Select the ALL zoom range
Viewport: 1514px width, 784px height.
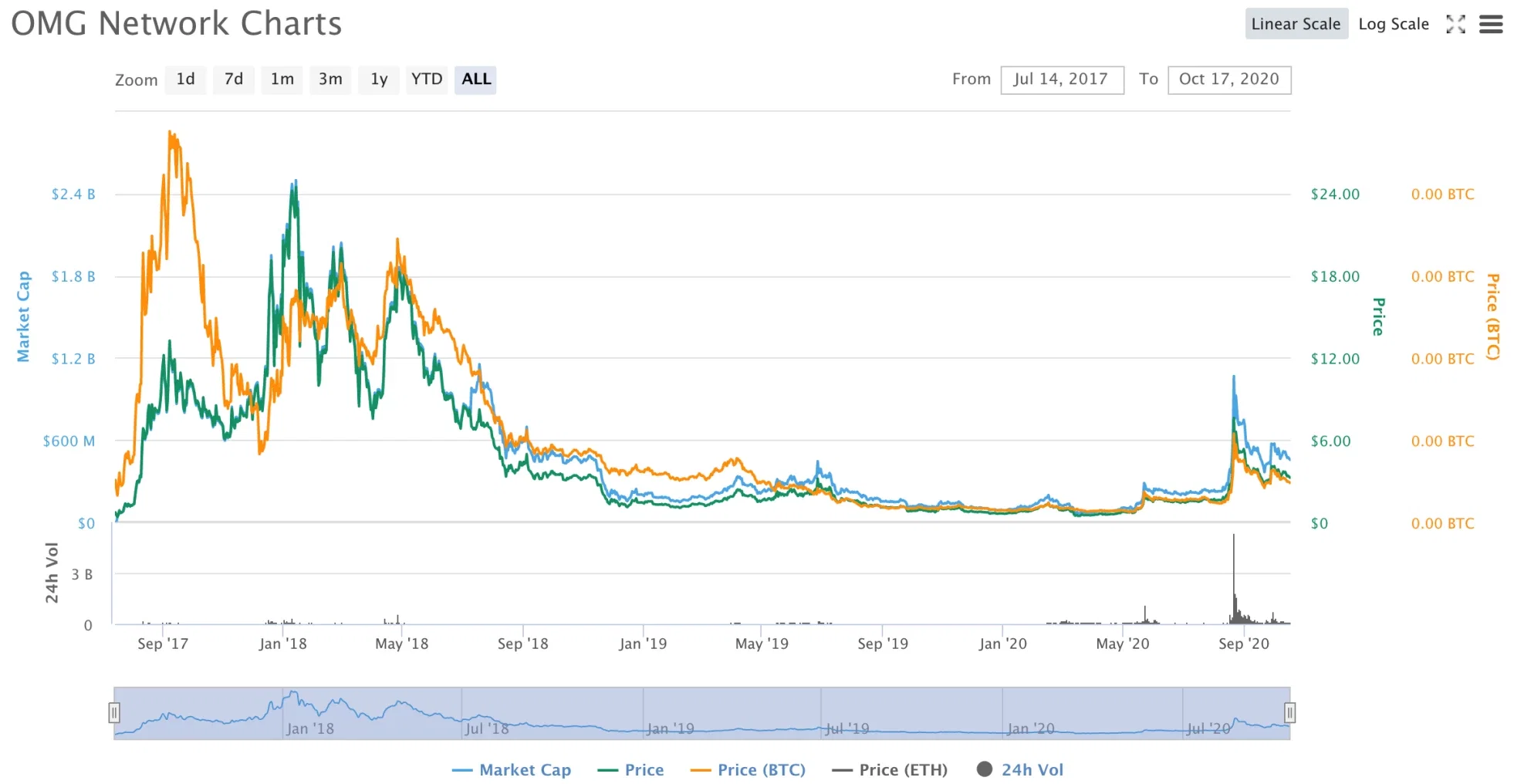(x=475, y=79)
